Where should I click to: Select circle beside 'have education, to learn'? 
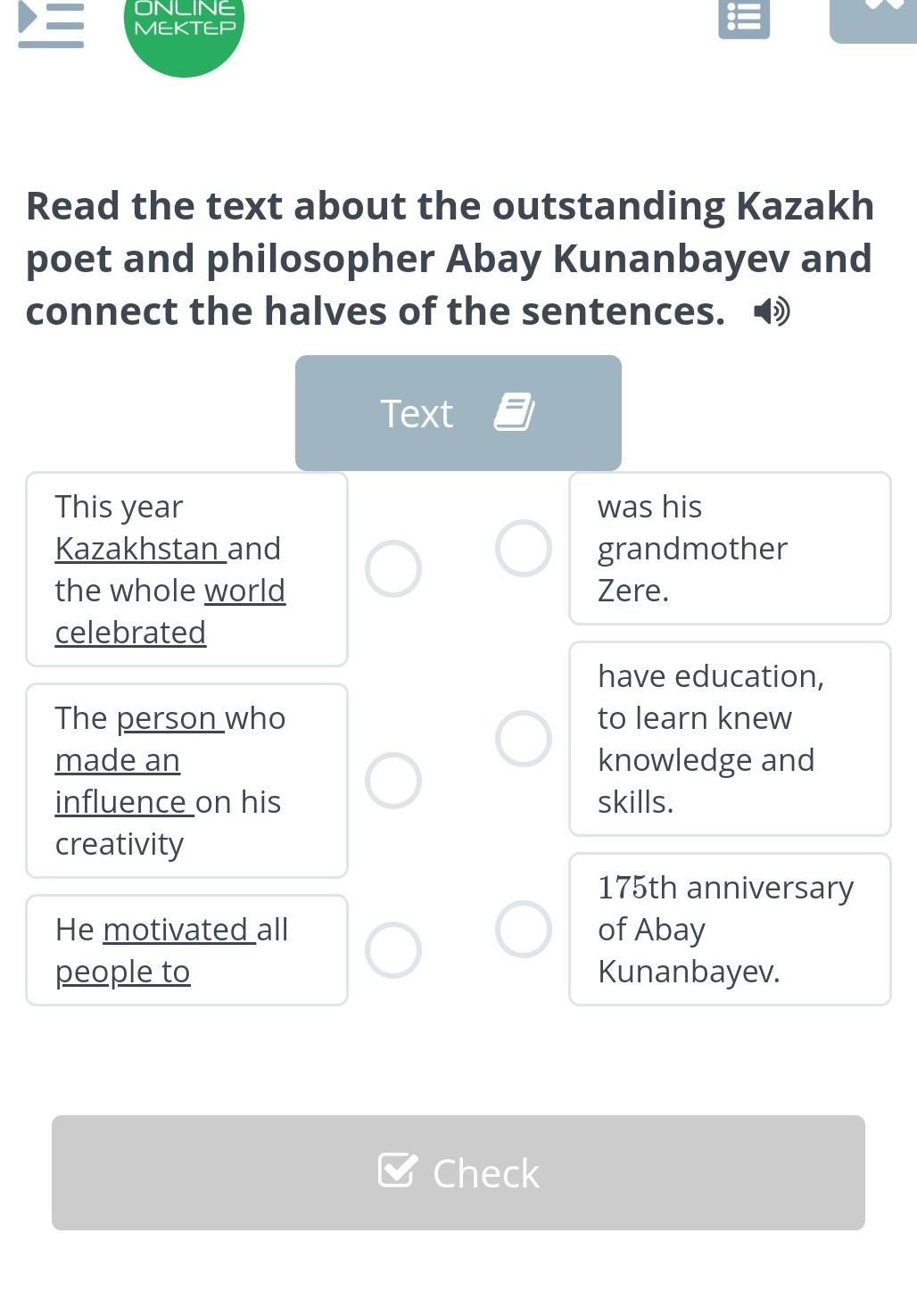point(524,739)
